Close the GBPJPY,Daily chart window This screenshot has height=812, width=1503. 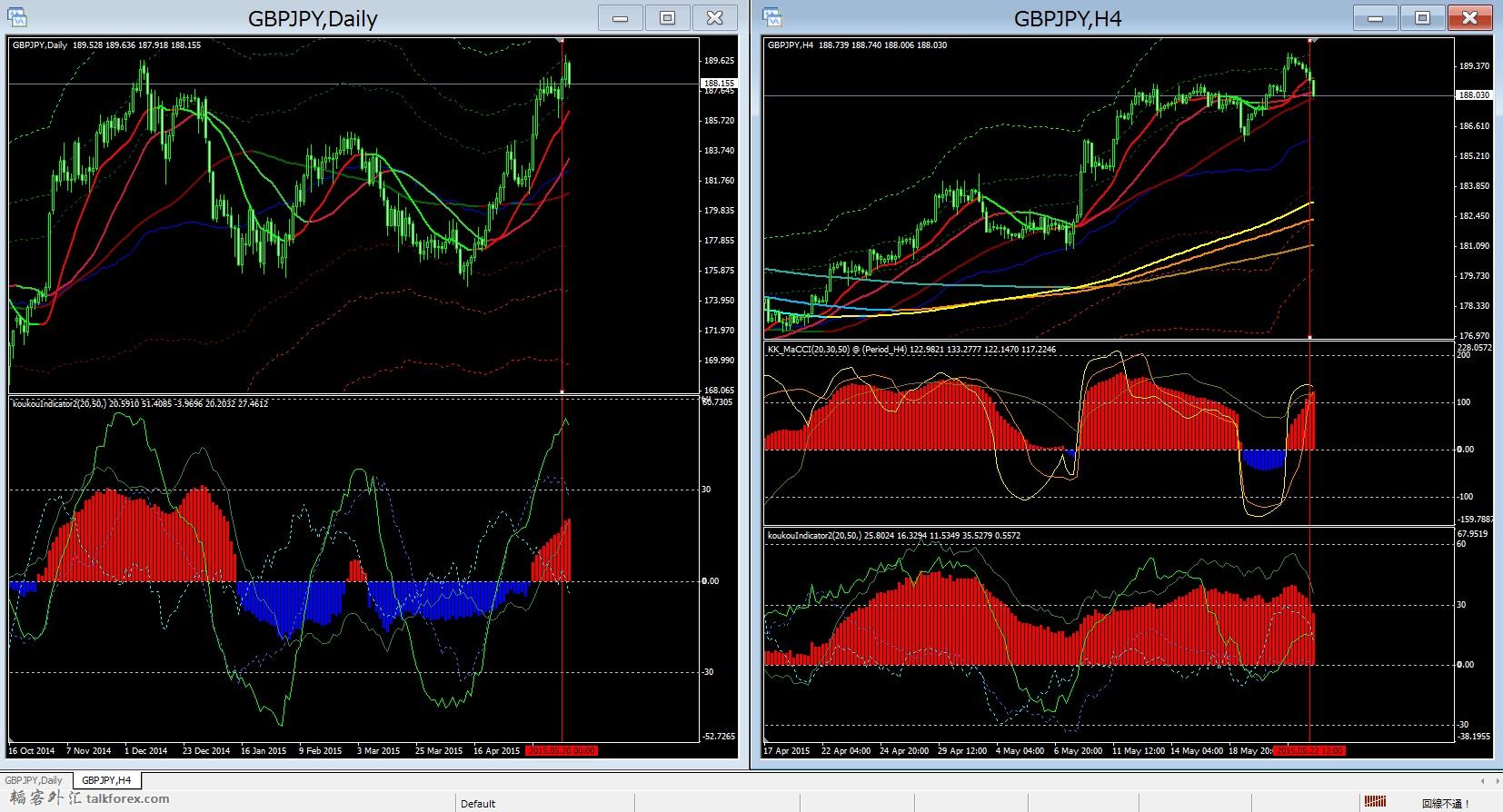pyautogui.click(x=715, y=17)
